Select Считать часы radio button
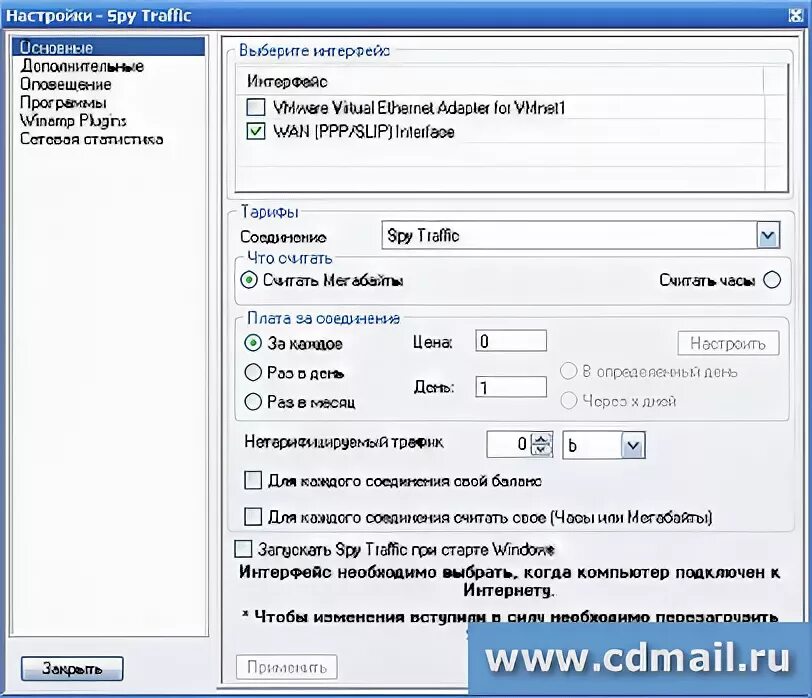812x698 pixels. [772, 280]
